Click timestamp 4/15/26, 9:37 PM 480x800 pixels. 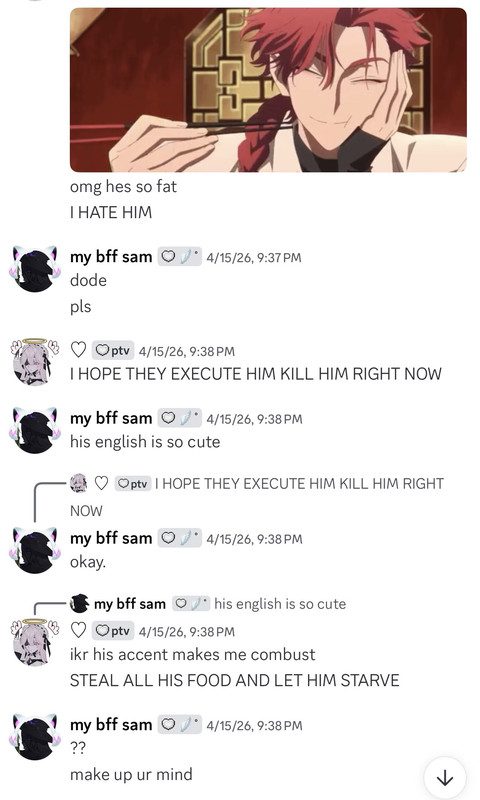pyautogui.click(x=254, y=257)
